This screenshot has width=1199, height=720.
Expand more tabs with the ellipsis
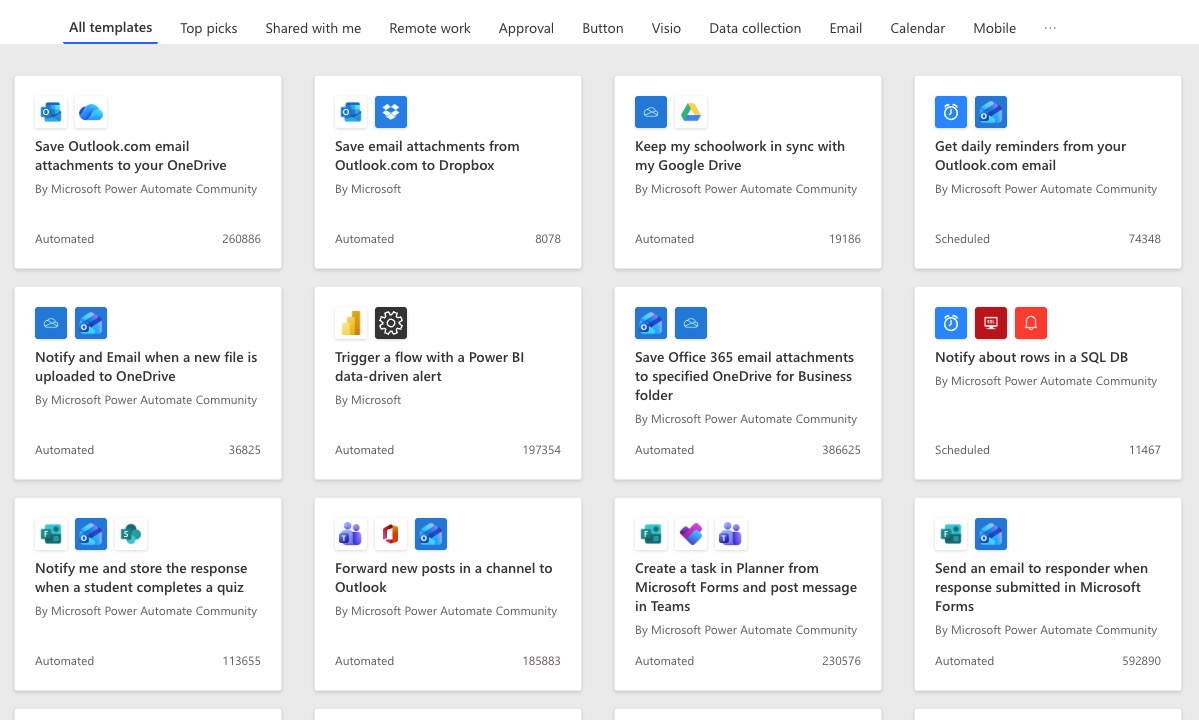(x=1050, y=28)
